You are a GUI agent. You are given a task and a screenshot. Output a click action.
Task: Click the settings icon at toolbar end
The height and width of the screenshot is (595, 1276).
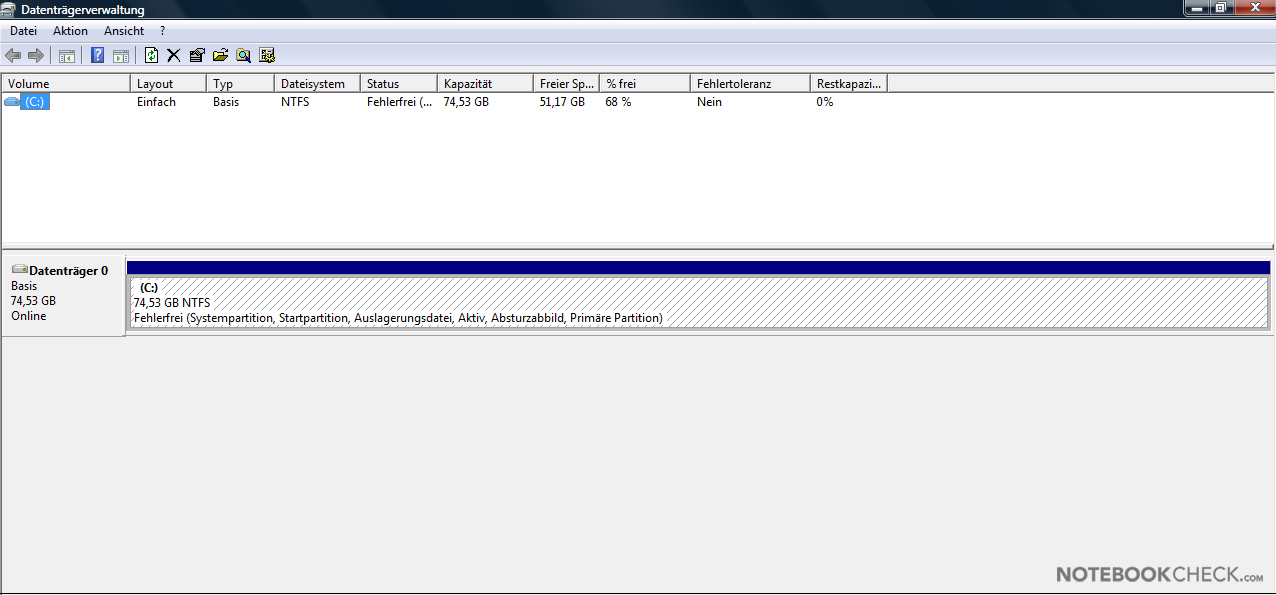[267, 56]
